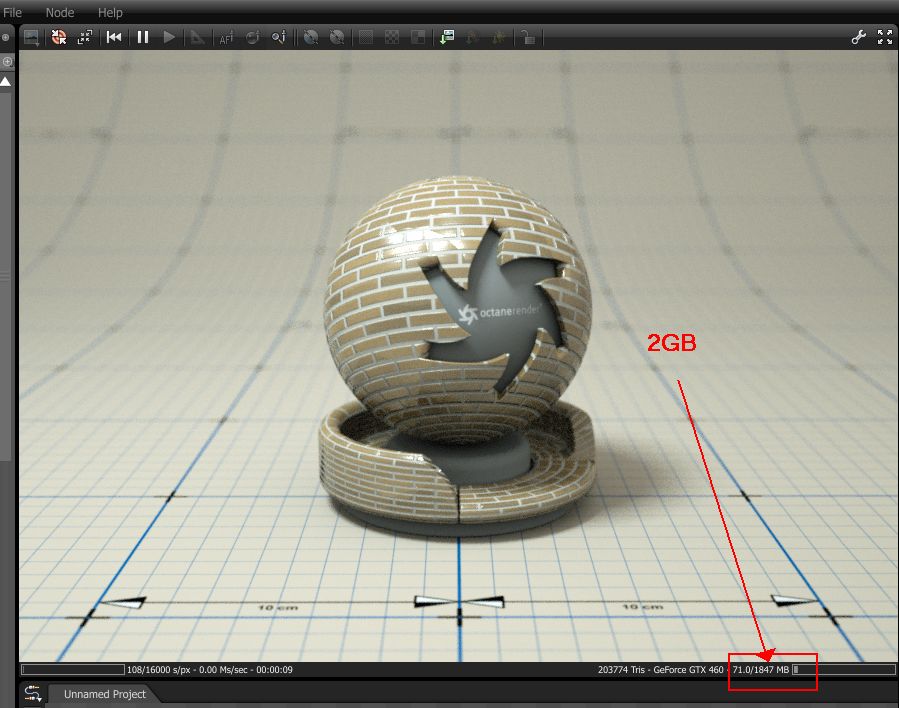The image size is (899, 708).
Task: Click the first greyed gizmo icon after save
Action: (472, 38)
